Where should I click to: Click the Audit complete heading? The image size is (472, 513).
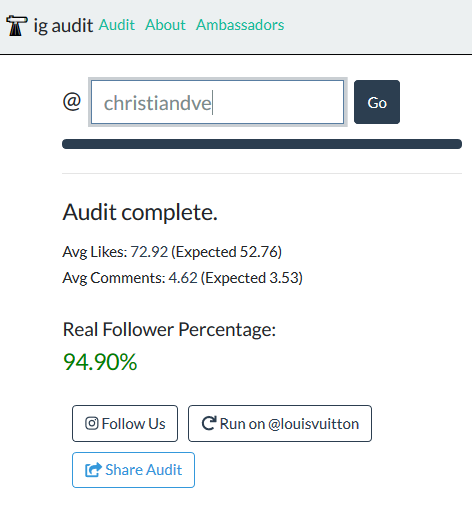140,212
